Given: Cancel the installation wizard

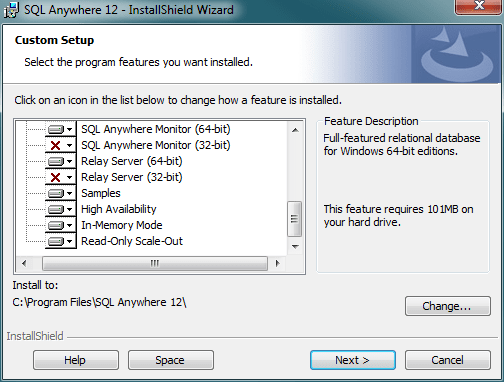Looking at the screenshot, I should (448, 360).
